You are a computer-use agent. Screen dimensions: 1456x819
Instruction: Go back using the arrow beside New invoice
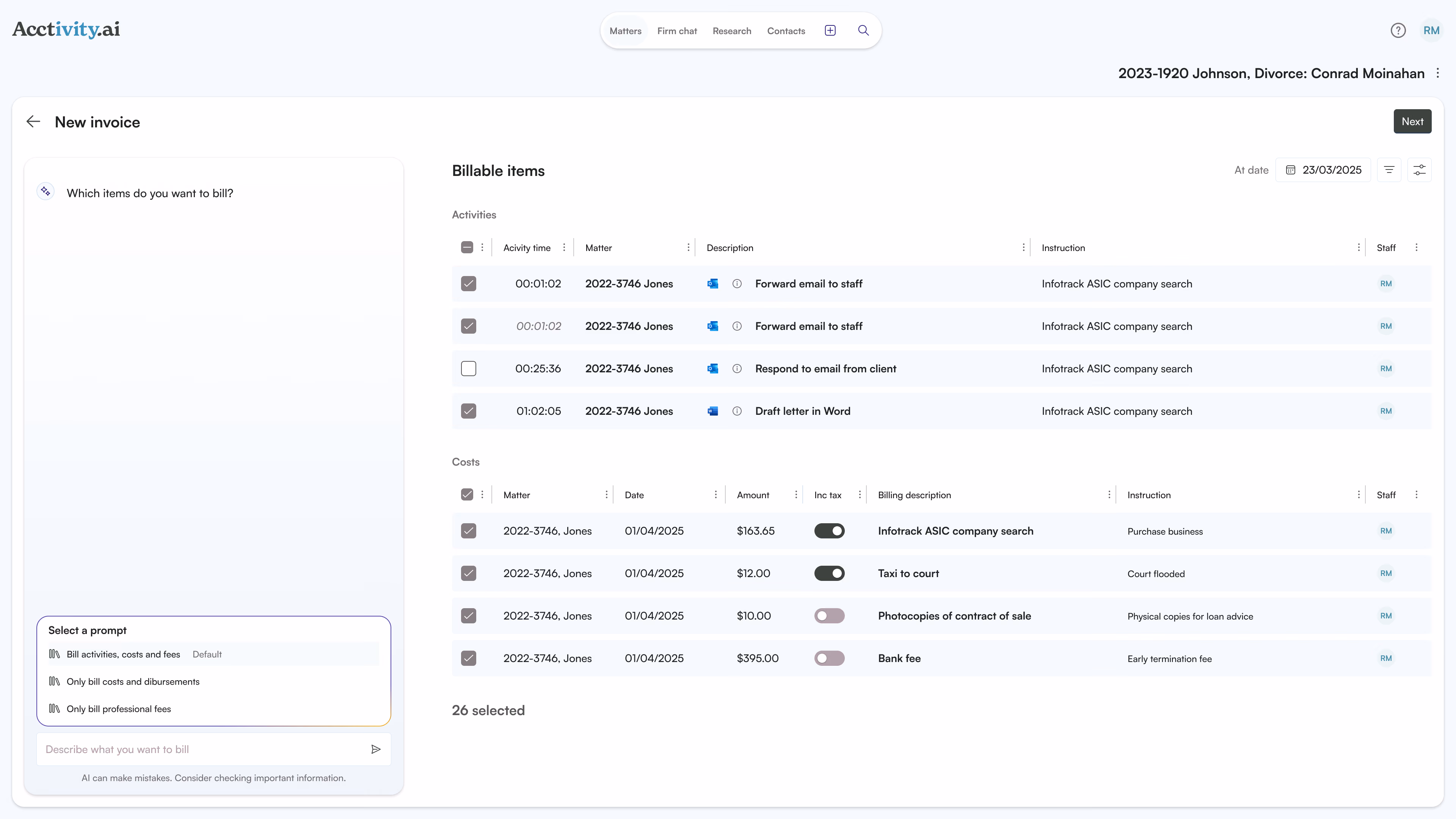tap(33, 121)
